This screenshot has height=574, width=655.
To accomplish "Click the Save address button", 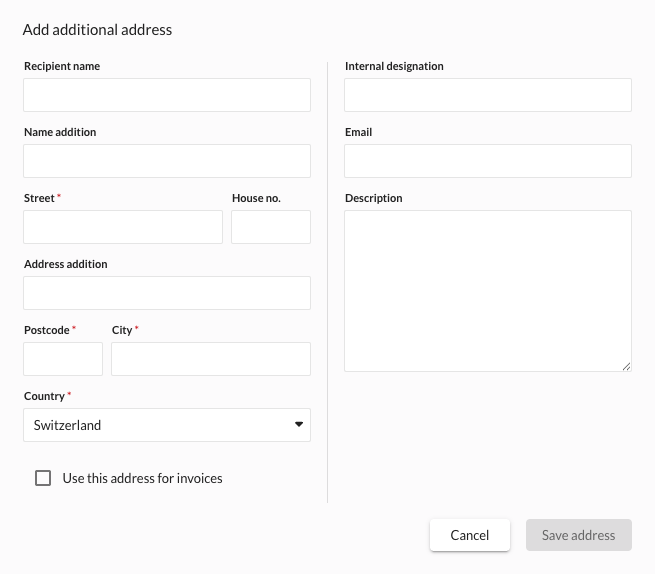I will click(x=579, y=535).
